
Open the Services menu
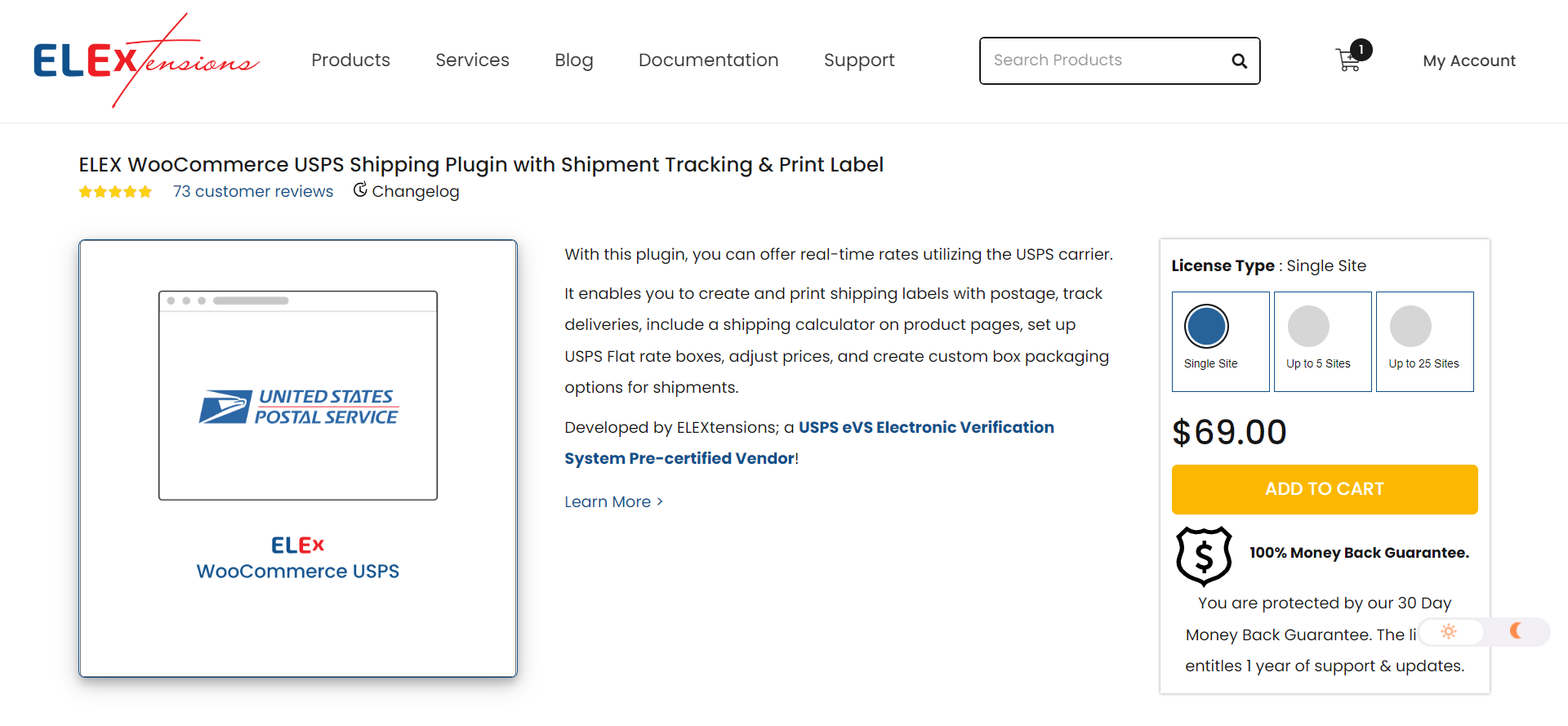point(472,60)
